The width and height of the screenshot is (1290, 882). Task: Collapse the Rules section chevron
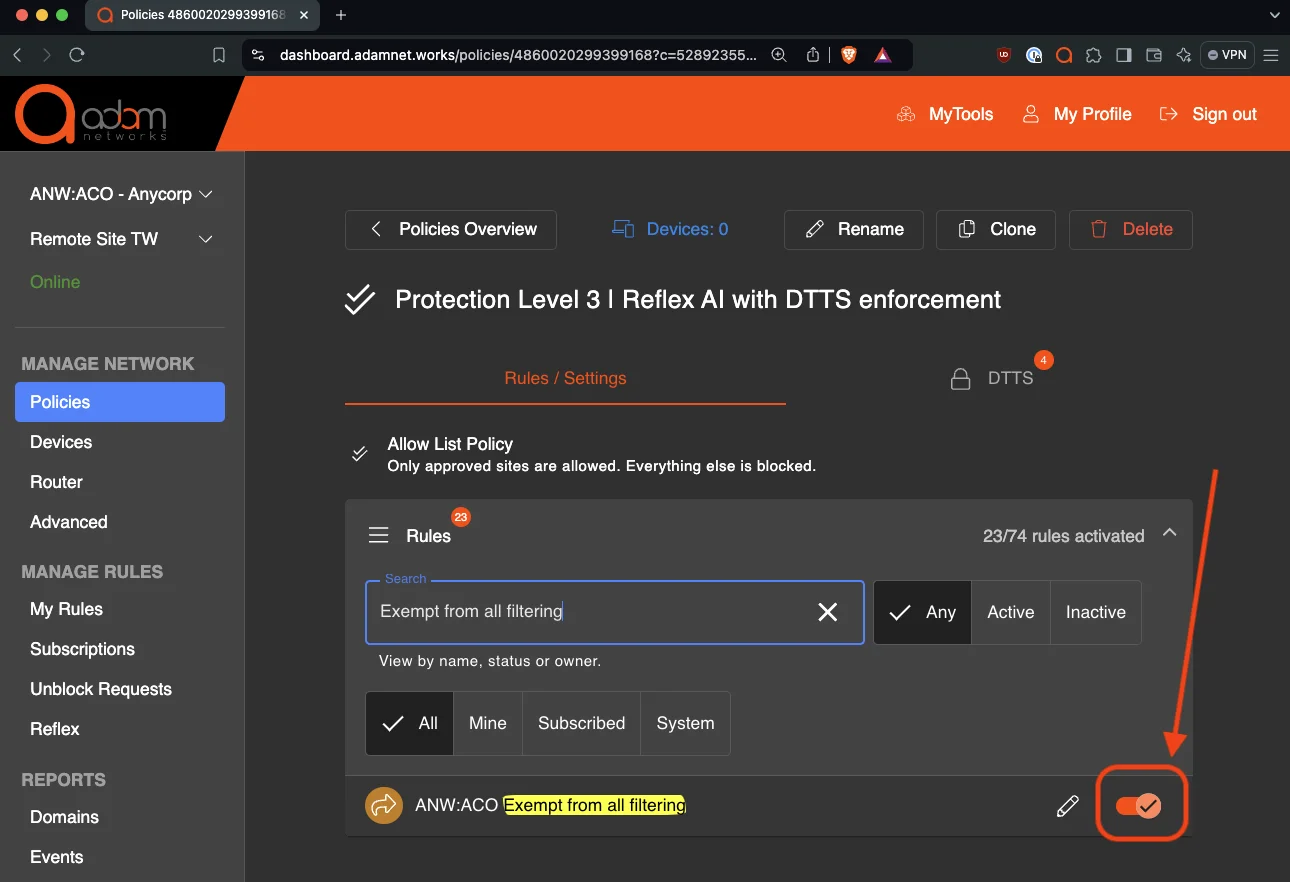click(x=1169, y=534)
